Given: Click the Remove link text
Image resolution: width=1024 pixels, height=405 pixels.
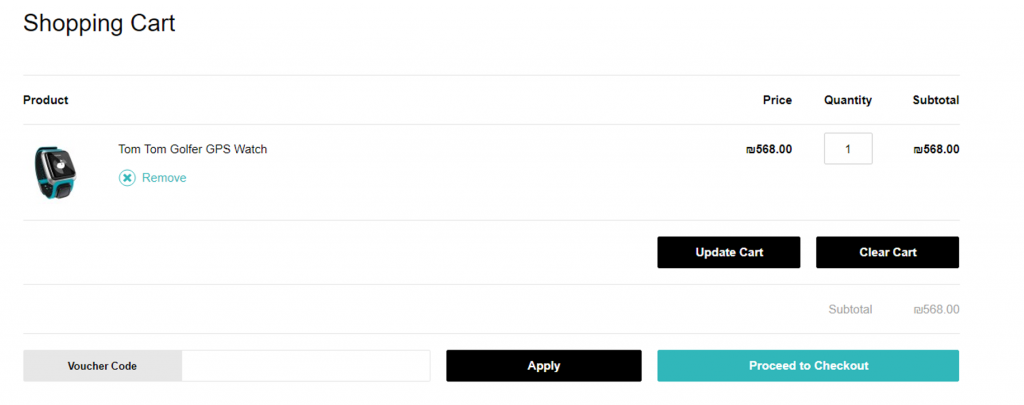Looking at the screenshot, I should pos(164,178).
